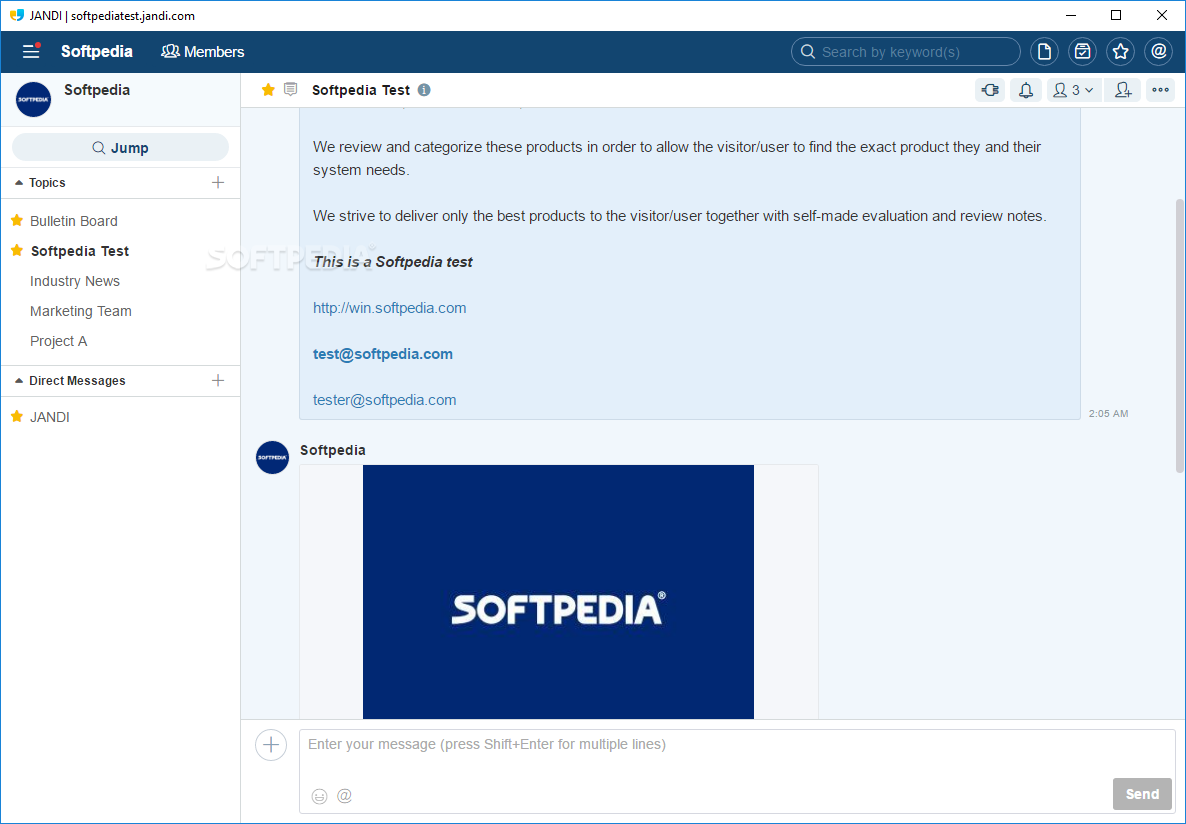Click the Jump button
The image size is (1186, 824).
click(120, 148)
